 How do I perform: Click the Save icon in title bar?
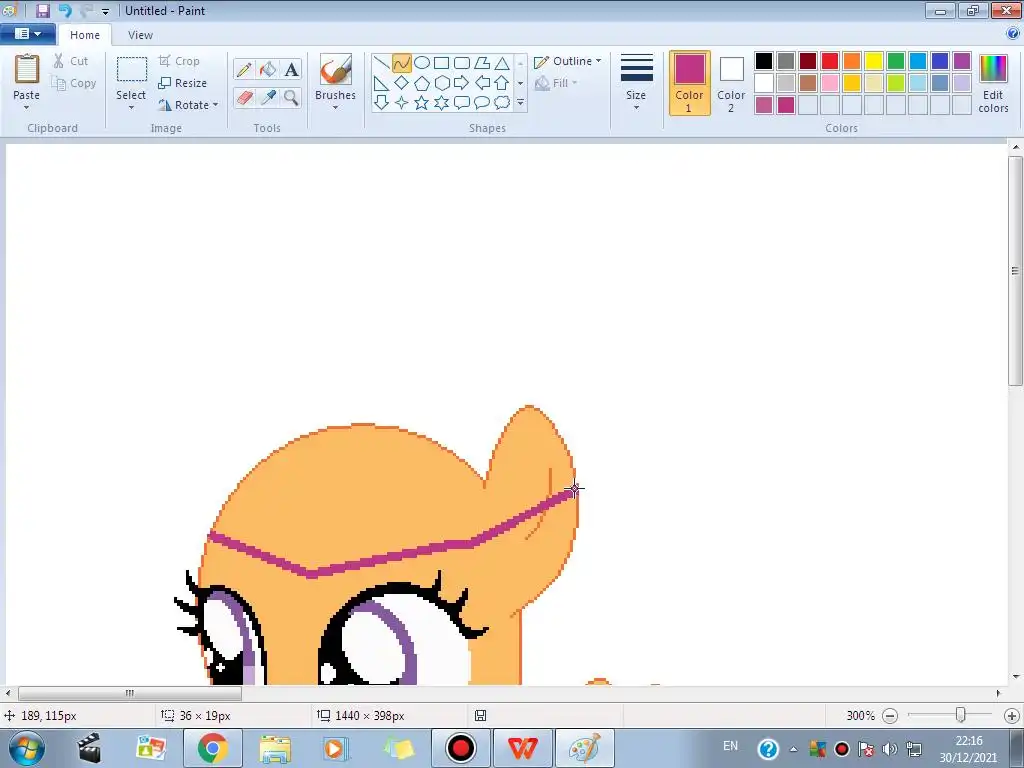[x=43, y=10]
